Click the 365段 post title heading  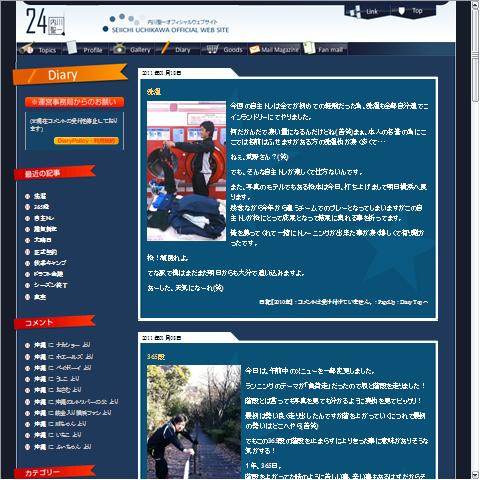(x=156, y=357)
